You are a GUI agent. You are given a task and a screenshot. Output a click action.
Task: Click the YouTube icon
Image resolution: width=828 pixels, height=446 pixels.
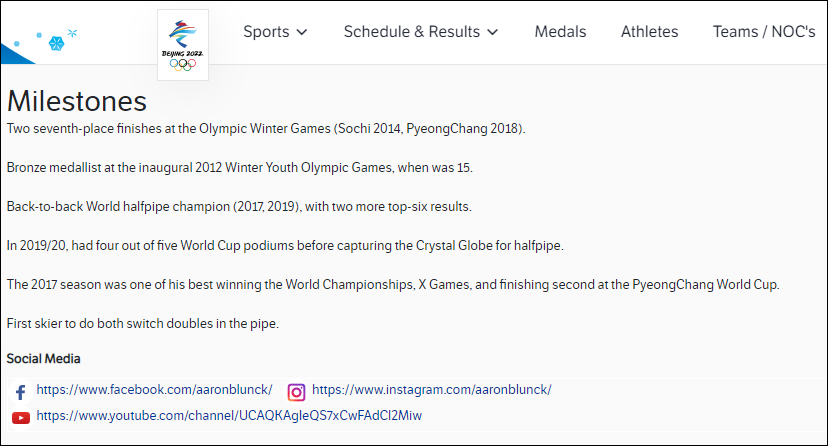tap(20, 417)
